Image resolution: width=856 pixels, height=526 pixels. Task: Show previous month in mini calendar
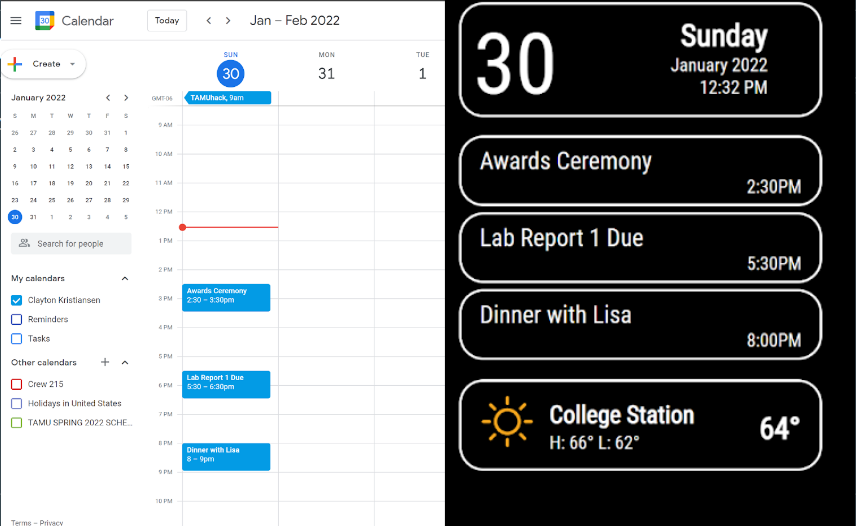coord(108,98)
